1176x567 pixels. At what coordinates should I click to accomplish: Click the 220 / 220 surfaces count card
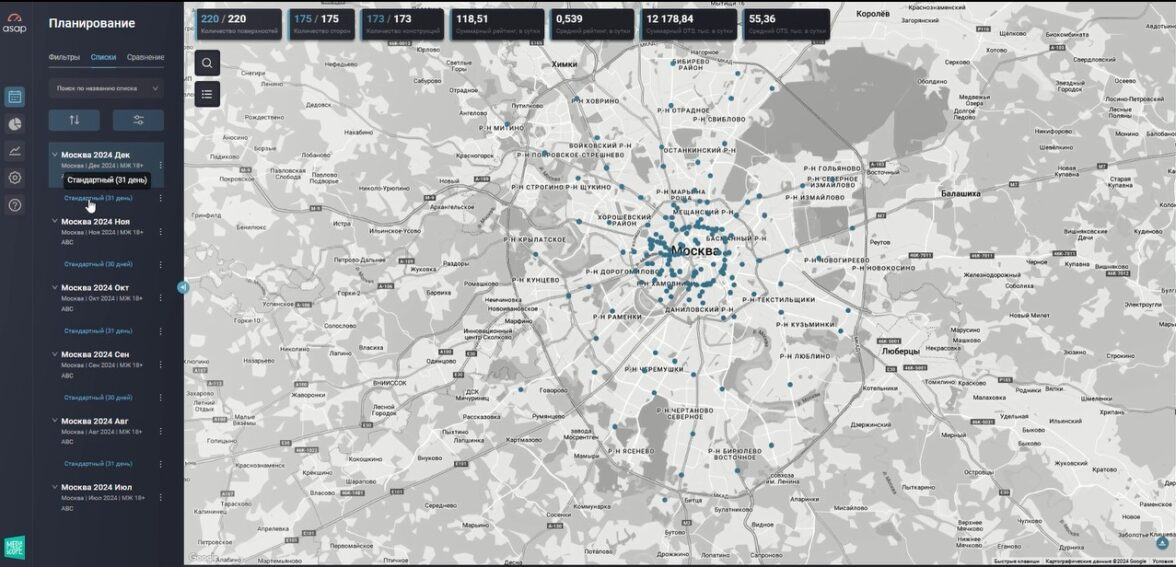(x=239, y=24)
